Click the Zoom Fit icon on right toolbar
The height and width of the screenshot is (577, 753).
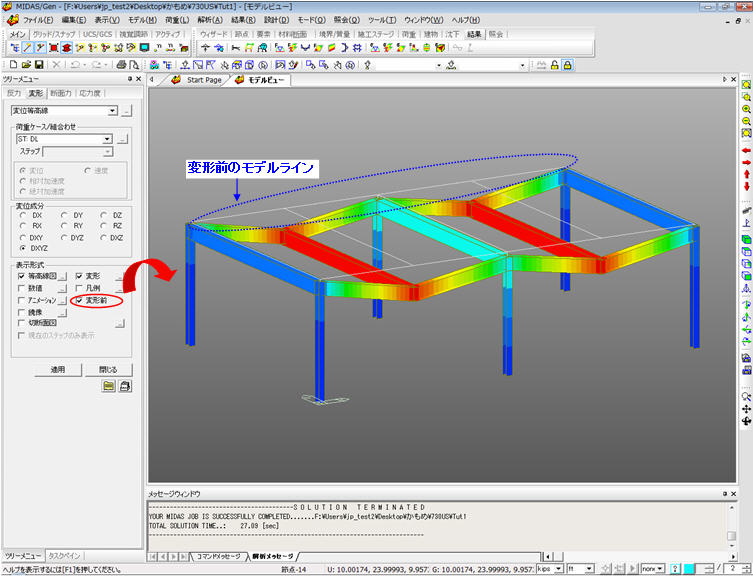coord(746,84)
